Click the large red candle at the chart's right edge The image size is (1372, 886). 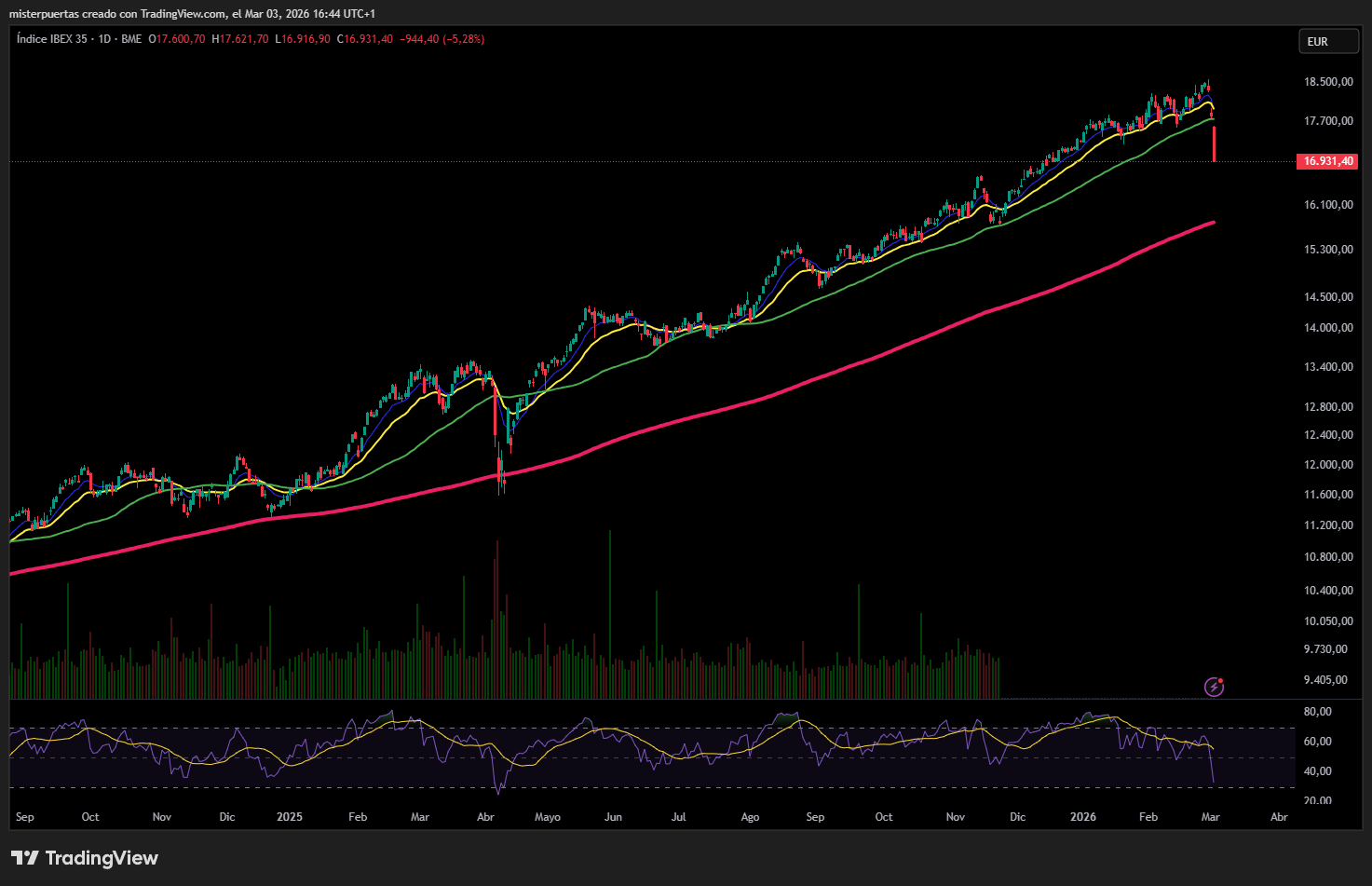click(x=1214, y=144)
